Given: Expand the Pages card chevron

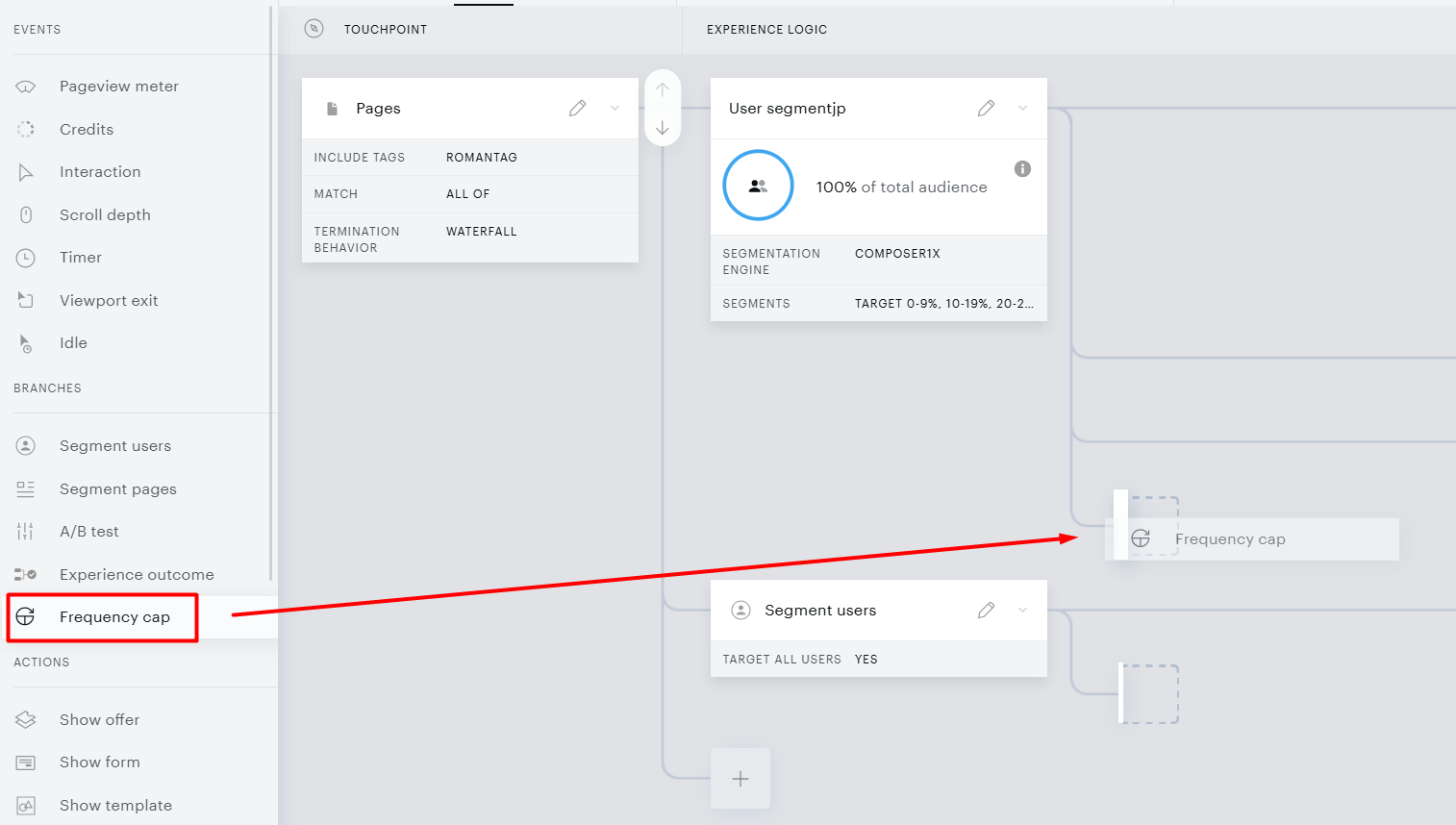Looking at the screenshot, I should pyautogui.click(x=615, y=109).
